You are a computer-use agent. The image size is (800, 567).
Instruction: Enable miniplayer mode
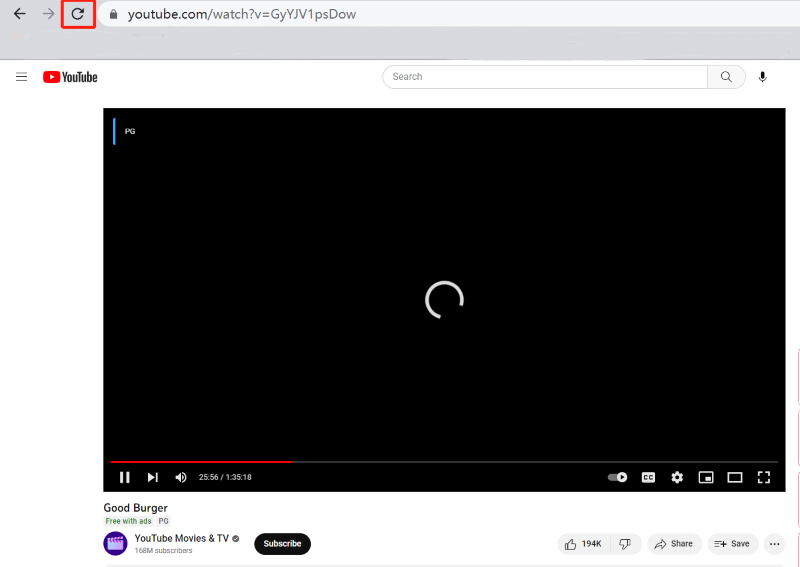pos(706,477)
